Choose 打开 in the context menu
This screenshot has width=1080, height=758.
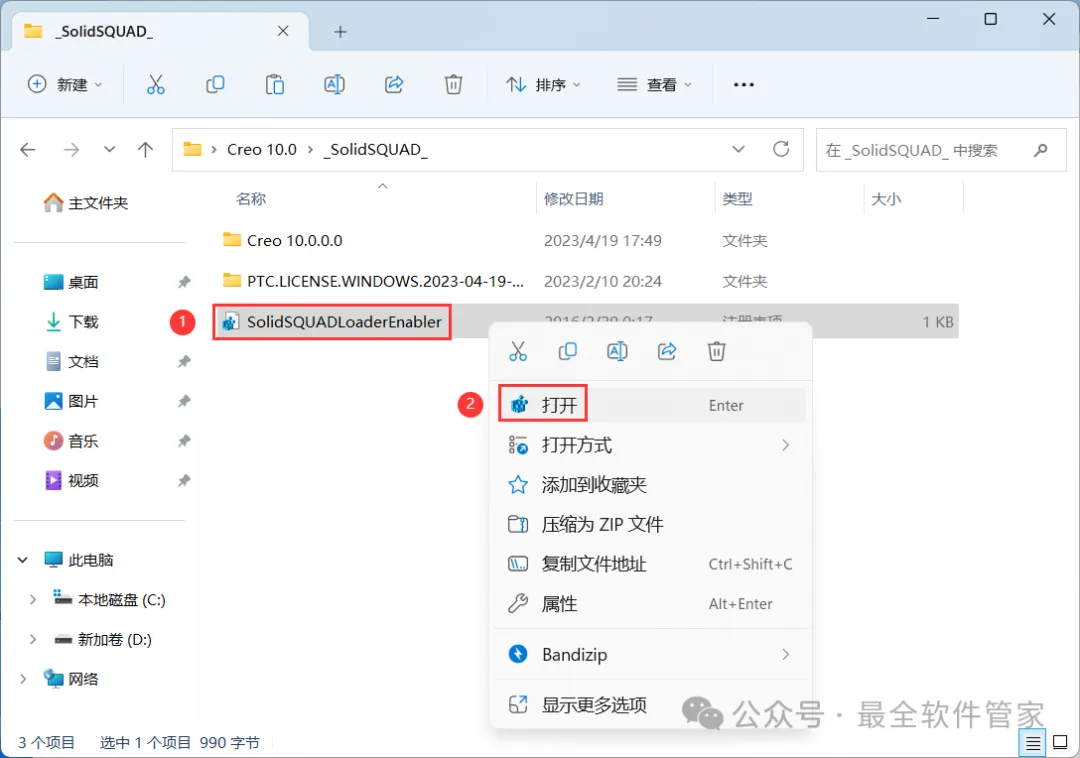(x=651, y=405)
